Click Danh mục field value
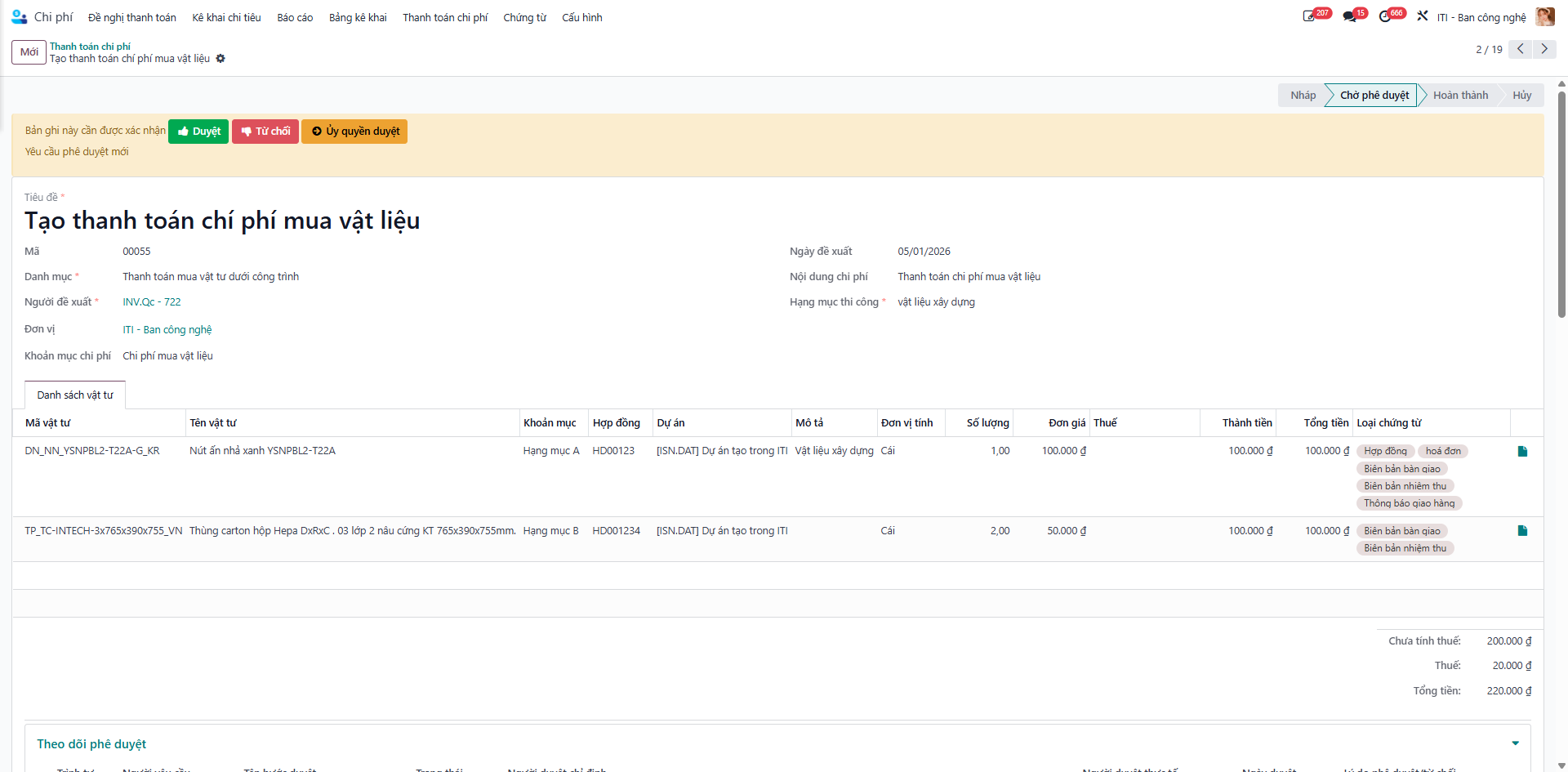This screenshot has height=772, width=1568. (x=211, y=277)
